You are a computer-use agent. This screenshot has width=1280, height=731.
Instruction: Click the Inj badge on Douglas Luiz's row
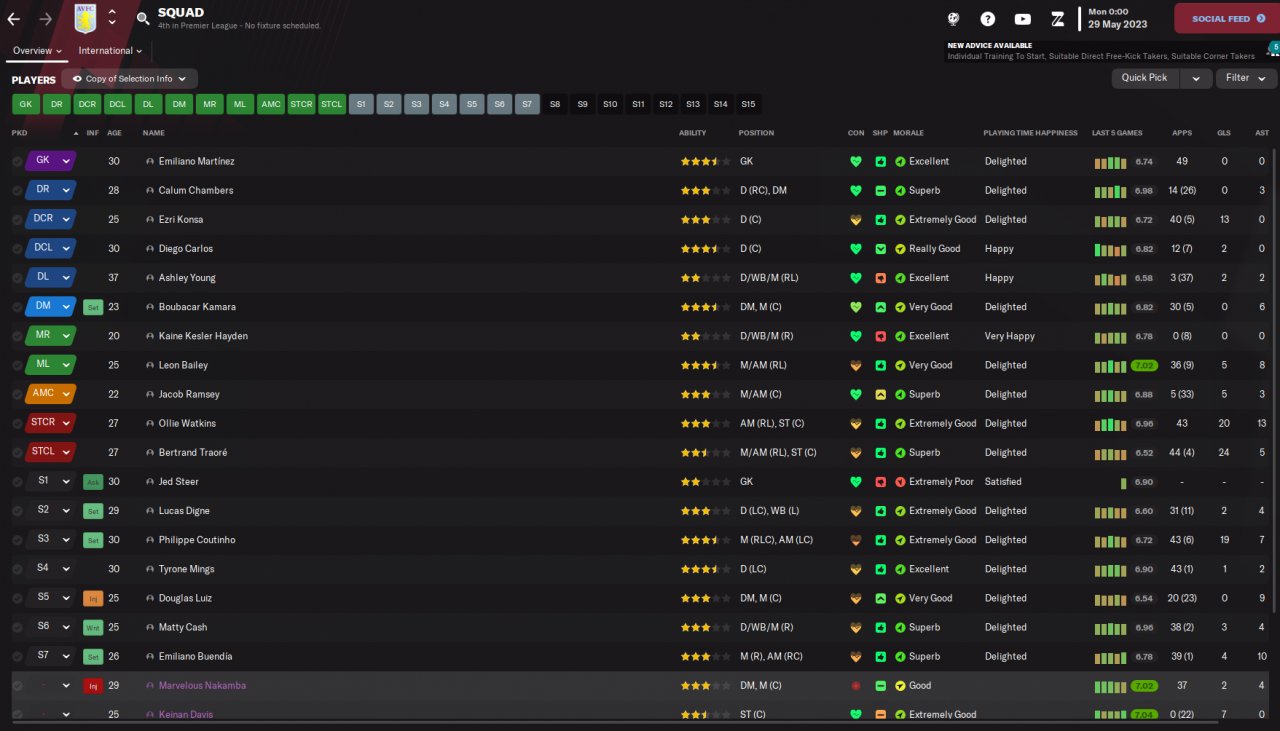point(93,598)
